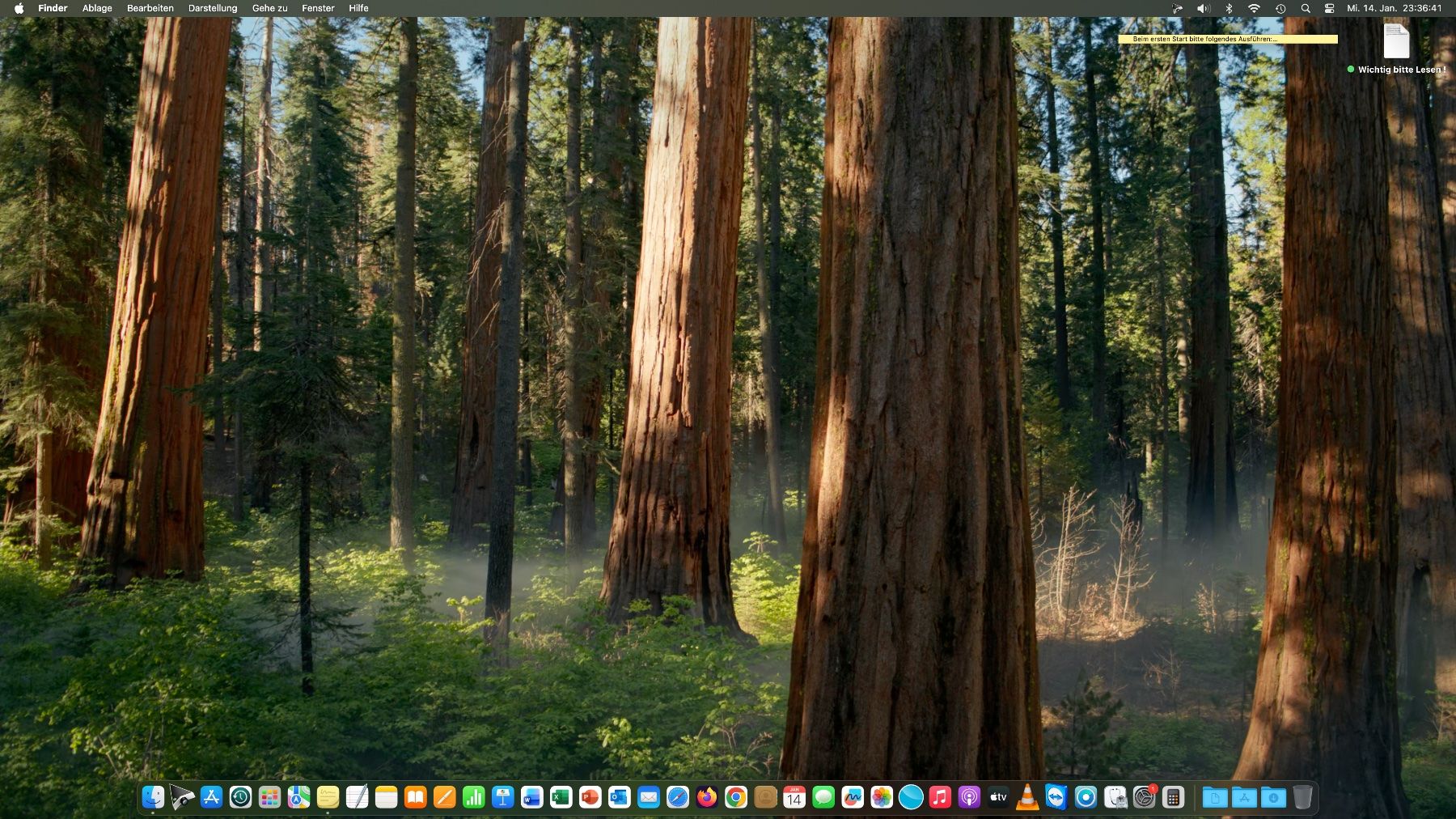Launch Safari from the Dock
Image resolution: width=1456 pixels, height=819 pixels.
point(676,798)
